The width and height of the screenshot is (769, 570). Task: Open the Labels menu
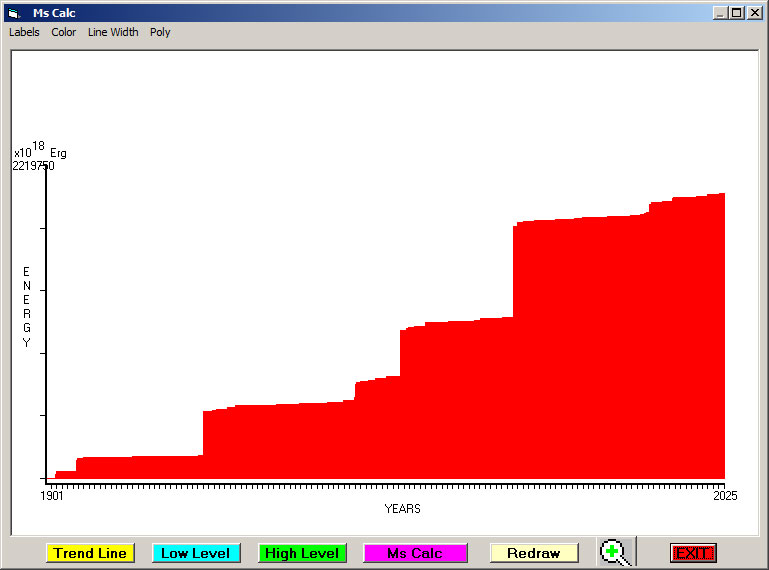point(24,32)
